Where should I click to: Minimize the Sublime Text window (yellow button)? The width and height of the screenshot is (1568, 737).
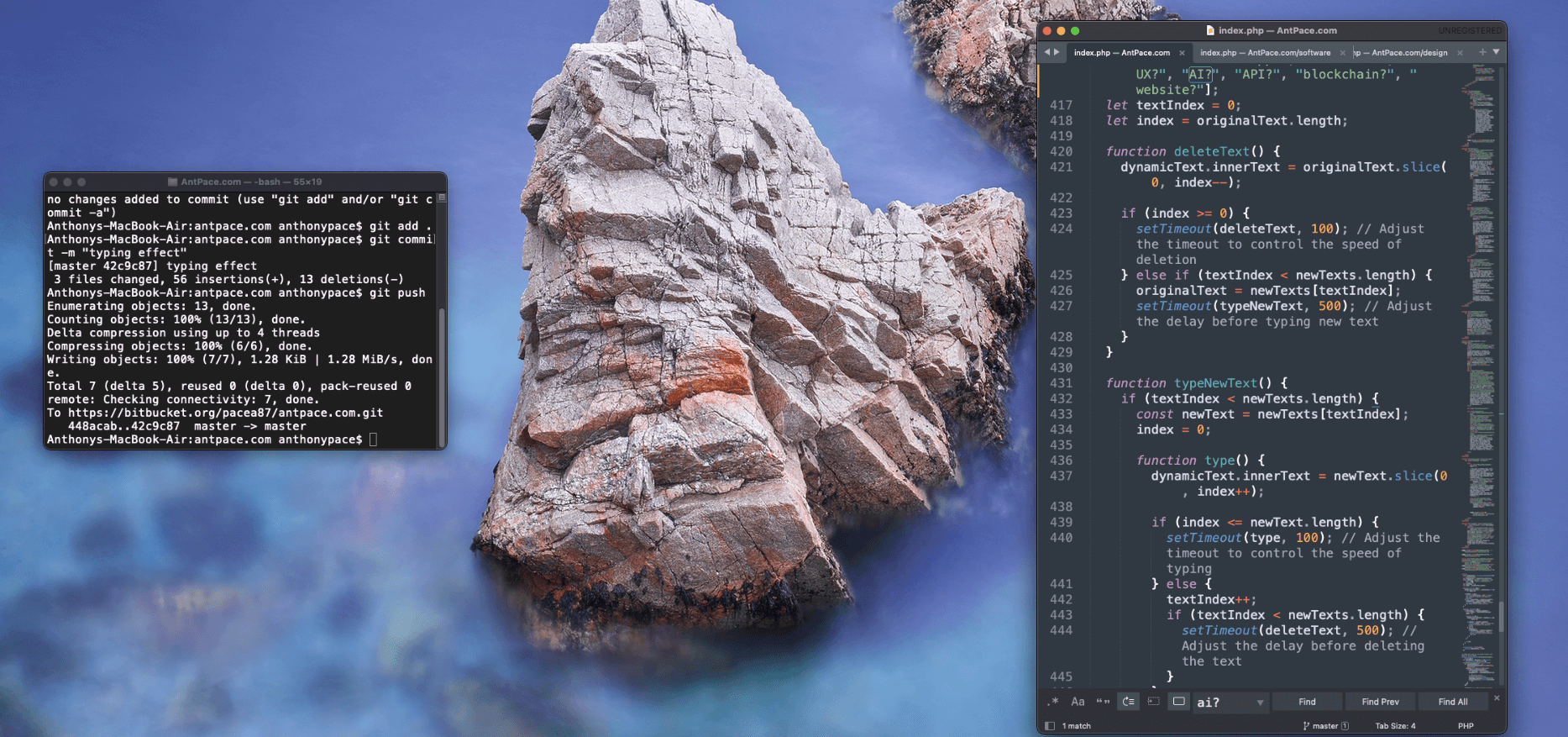coord(1061,30)
